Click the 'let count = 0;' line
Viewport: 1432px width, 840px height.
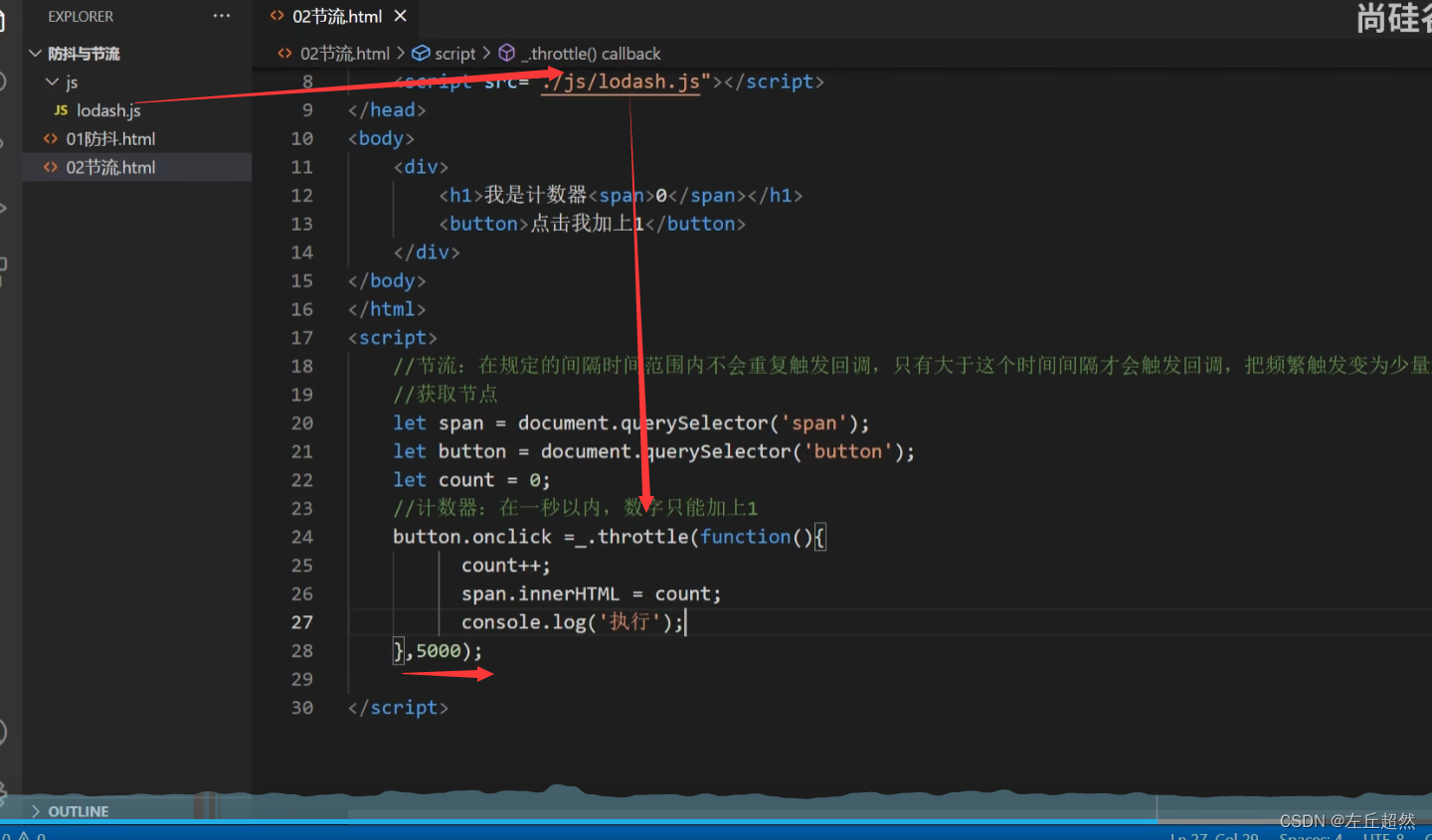471,480
